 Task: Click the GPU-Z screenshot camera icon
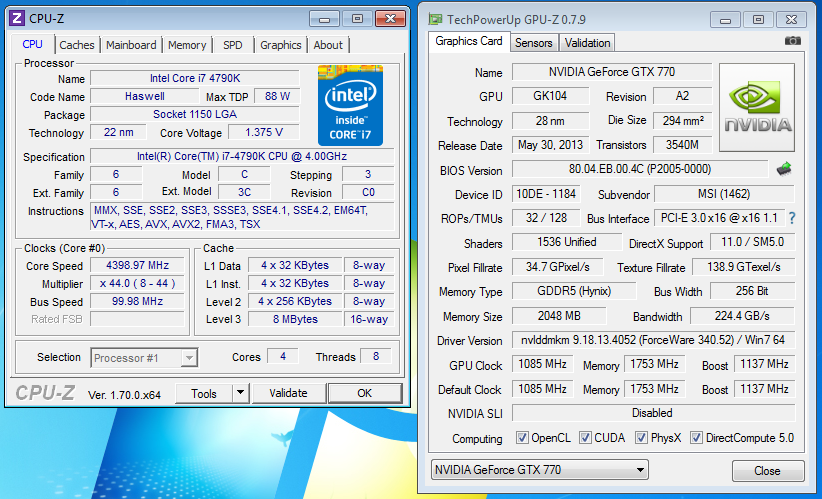[x=792, y=41]
